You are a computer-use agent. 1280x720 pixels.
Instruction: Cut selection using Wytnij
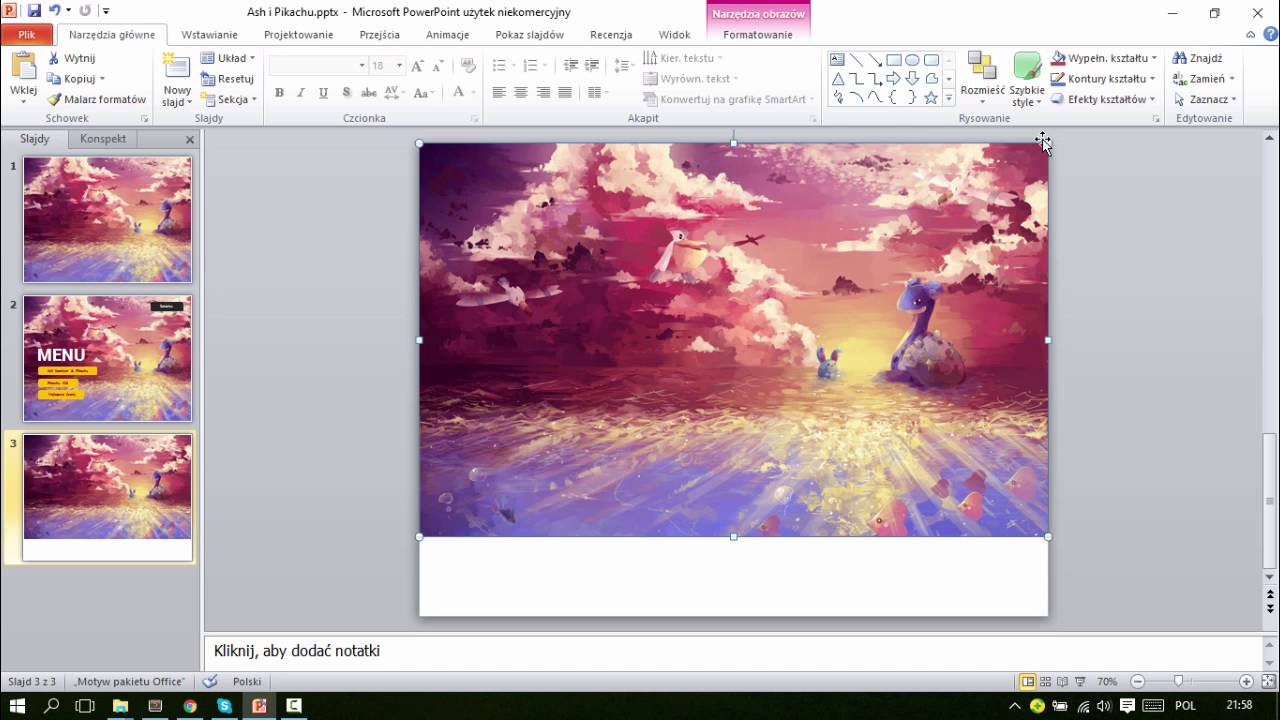pos(72,58)
